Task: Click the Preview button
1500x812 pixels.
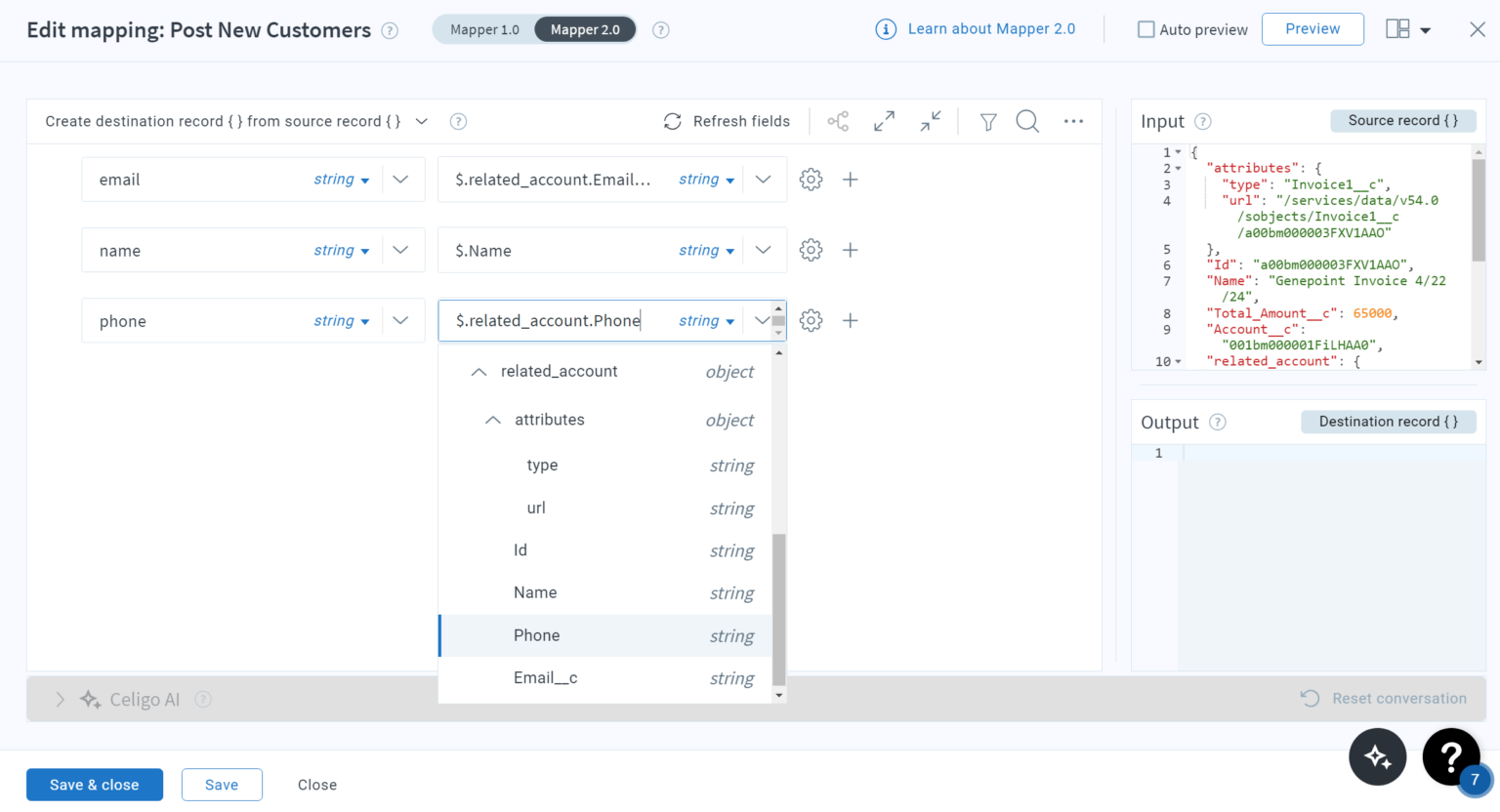Action: [1312, 29]
